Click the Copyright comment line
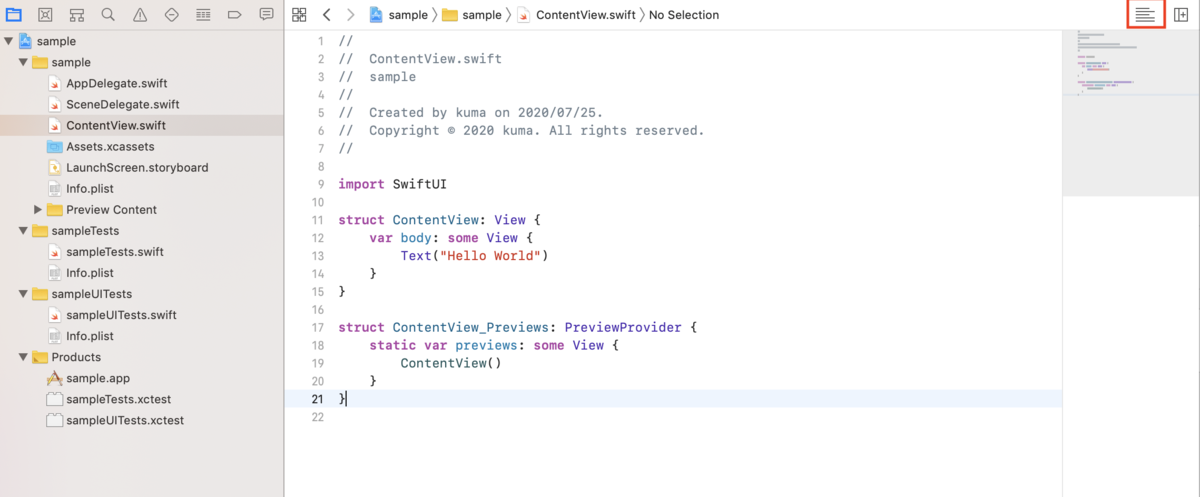 (x=521, y=130)
